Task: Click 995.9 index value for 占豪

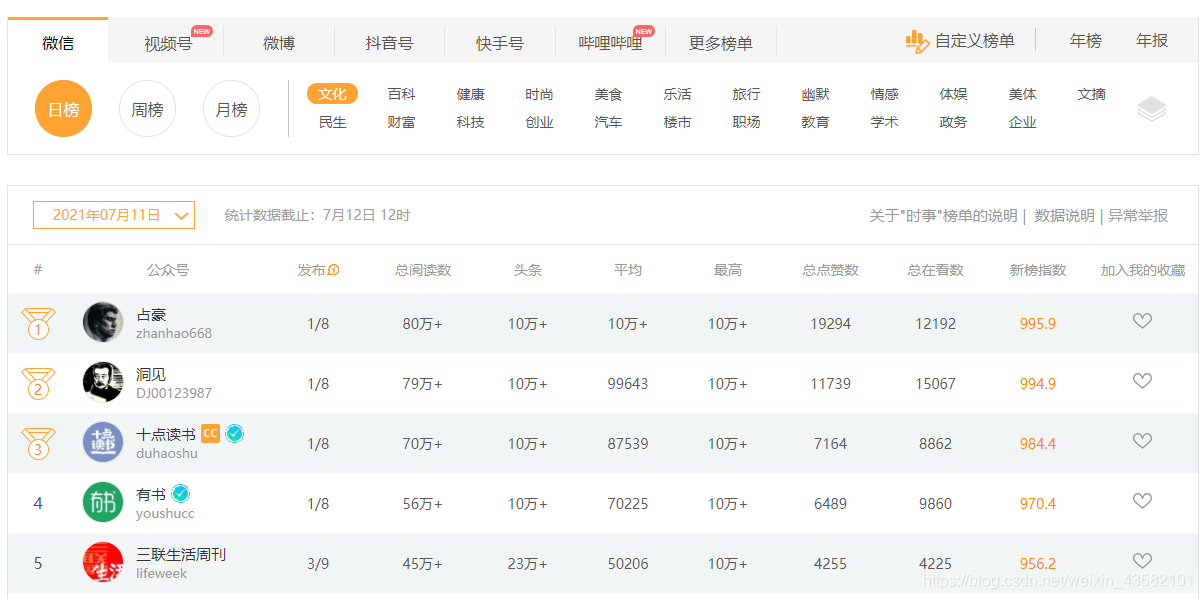Action: tap(1038, 324)
